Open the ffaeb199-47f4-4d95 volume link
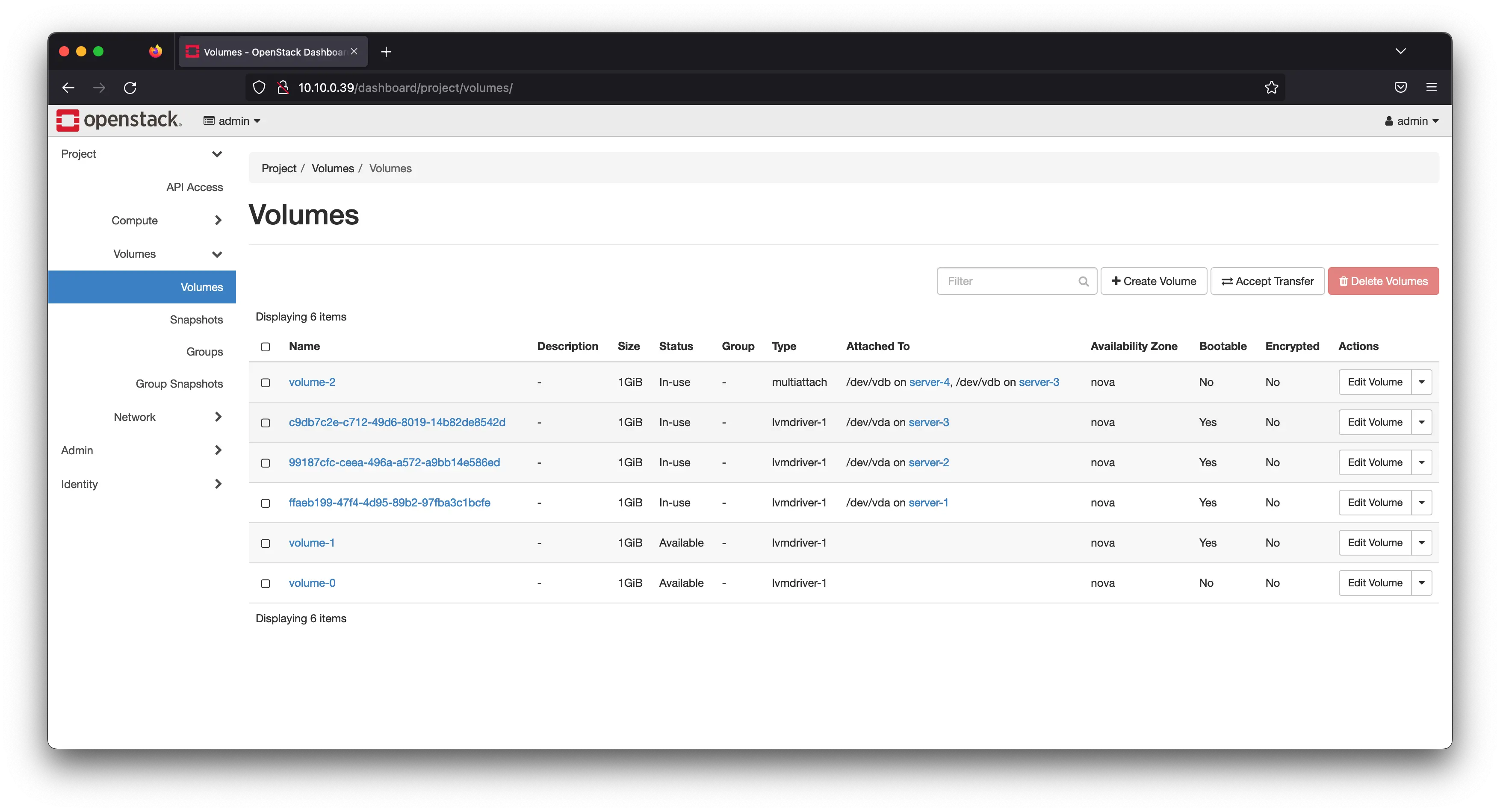The width and height of the screenshot is (1500, 812). pos(389,502)
